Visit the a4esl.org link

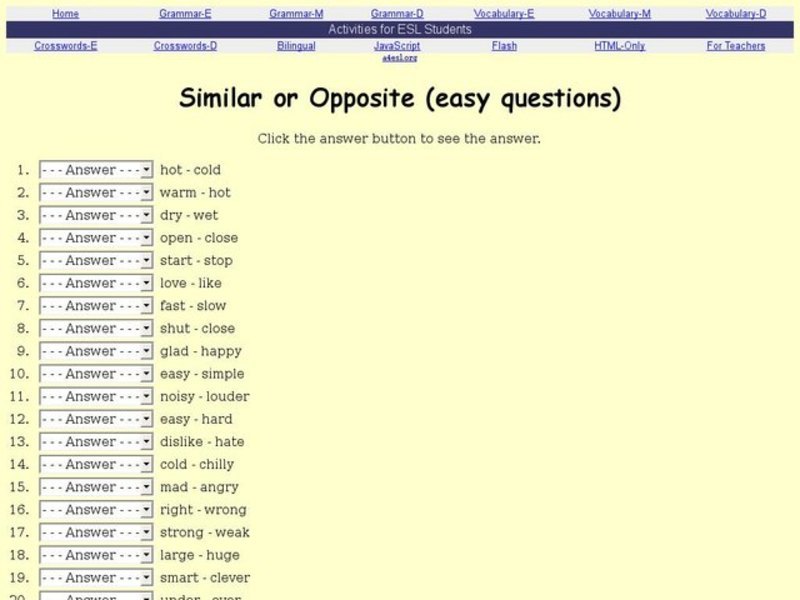coord(400,56)
